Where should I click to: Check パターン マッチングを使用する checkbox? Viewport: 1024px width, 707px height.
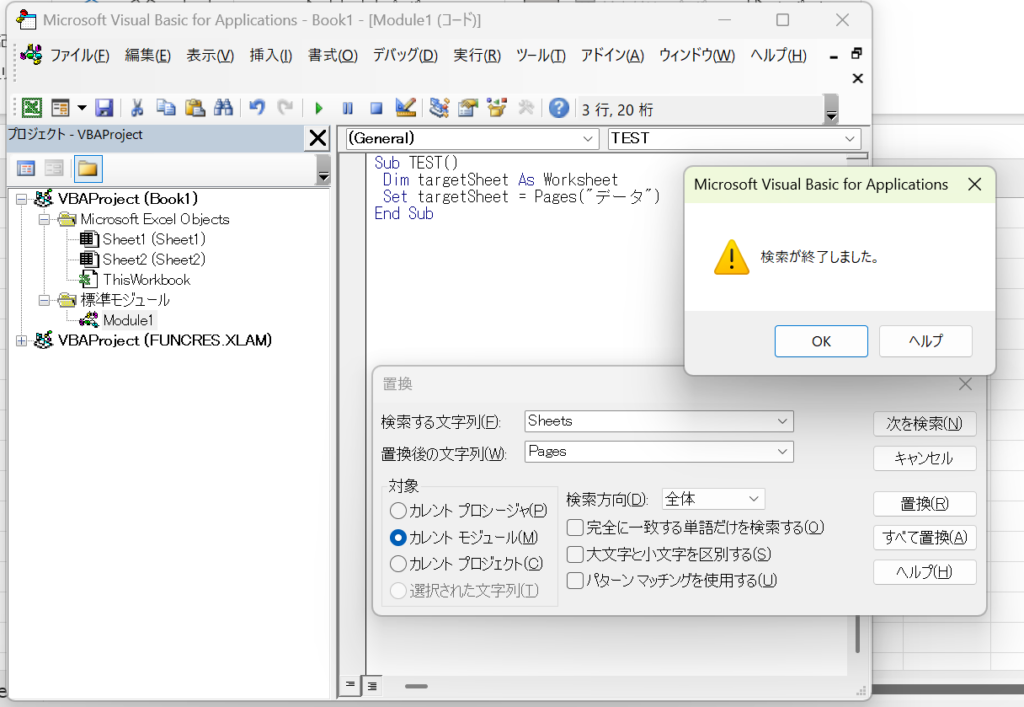point(575,580)
